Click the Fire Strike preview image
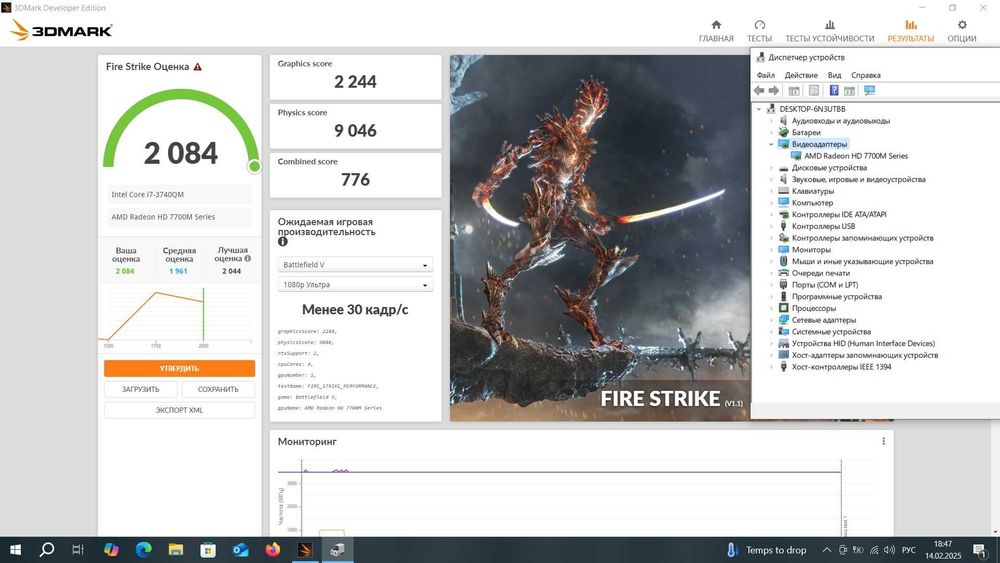The image size is (1000, 563). (x=599, y=237)
